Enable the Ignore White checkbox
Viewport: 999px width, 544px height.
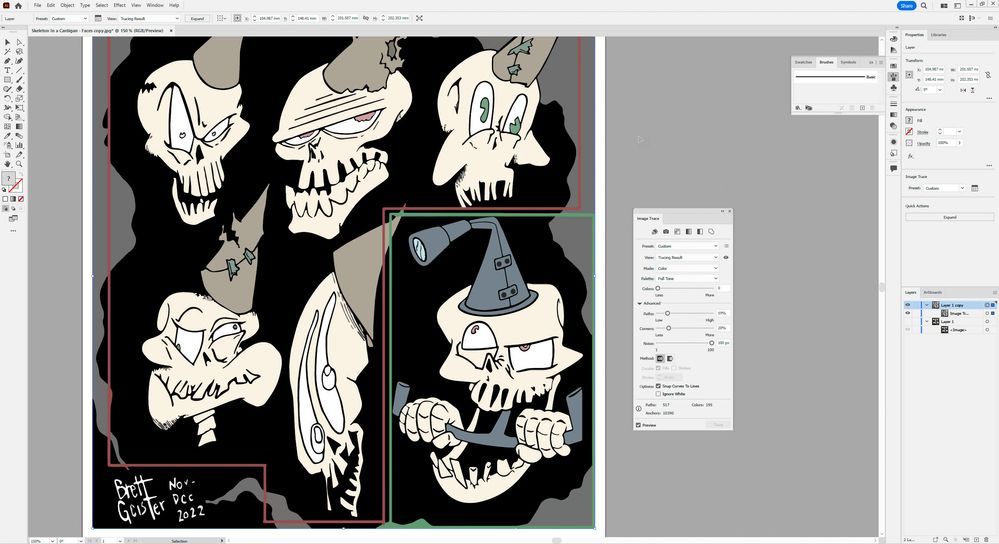(658, 394)
